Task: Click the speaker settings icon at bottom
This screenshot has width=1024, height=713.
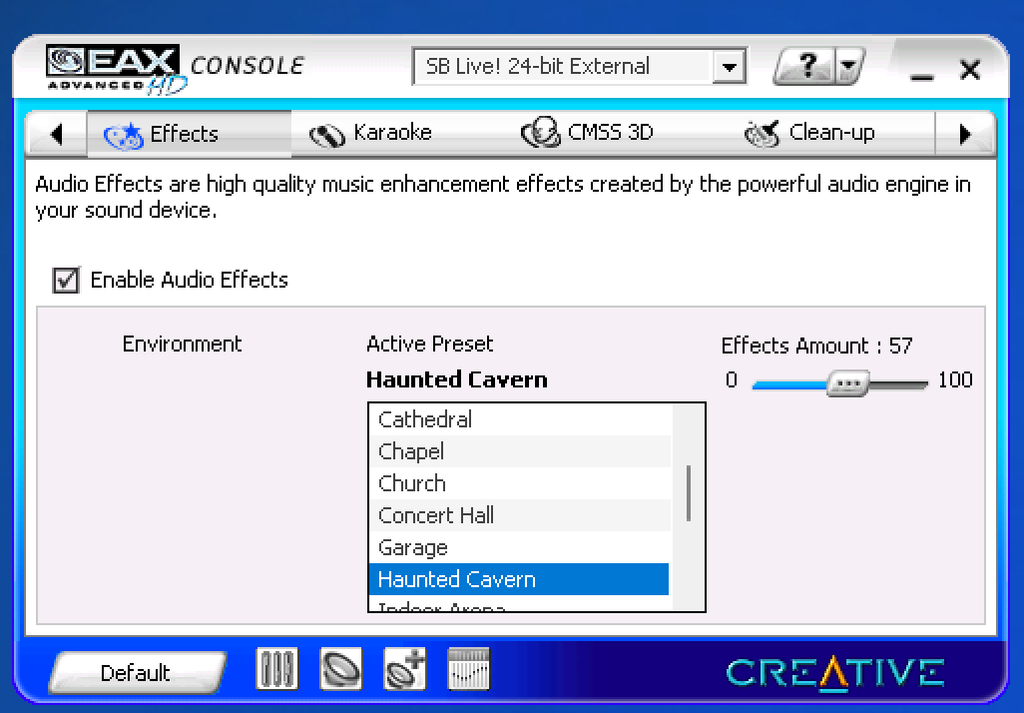Action: (x=340, y=669)
